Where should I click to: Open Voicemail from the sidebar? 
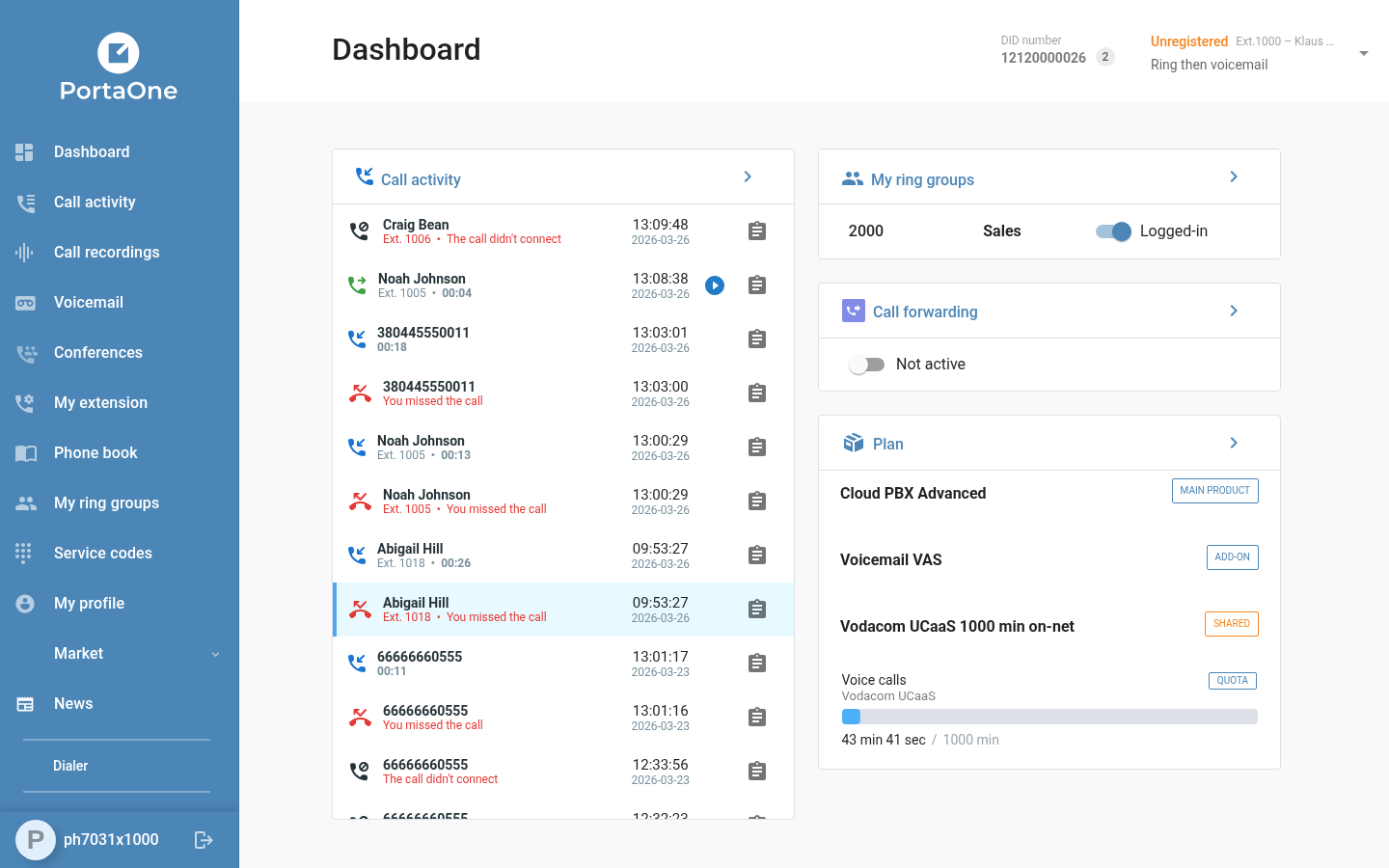tap(88, 303)
